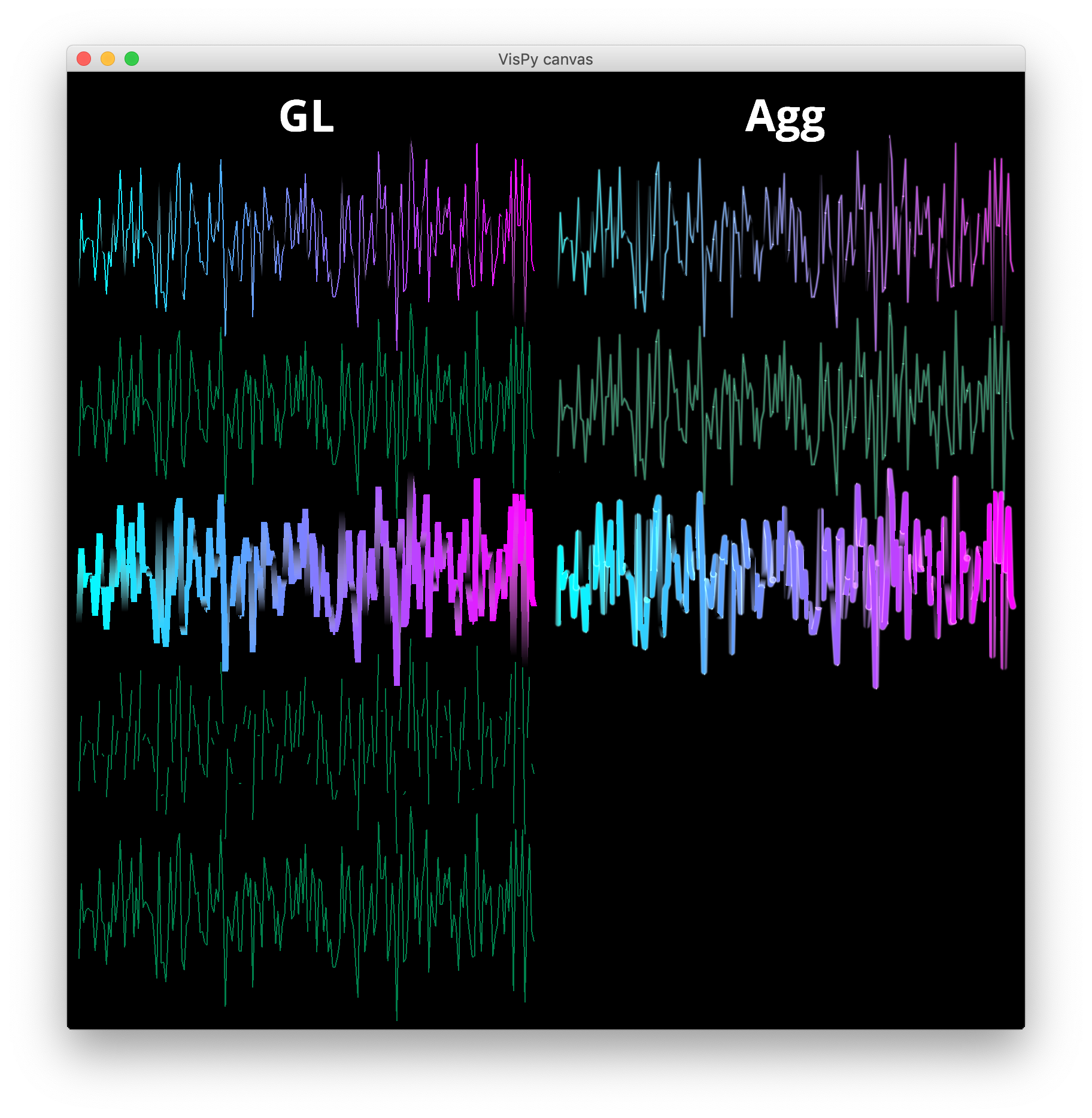This screenshot has height=1118, width=1092.
Task: Click the dashed green line in the GL column
Action: point(299,748)
